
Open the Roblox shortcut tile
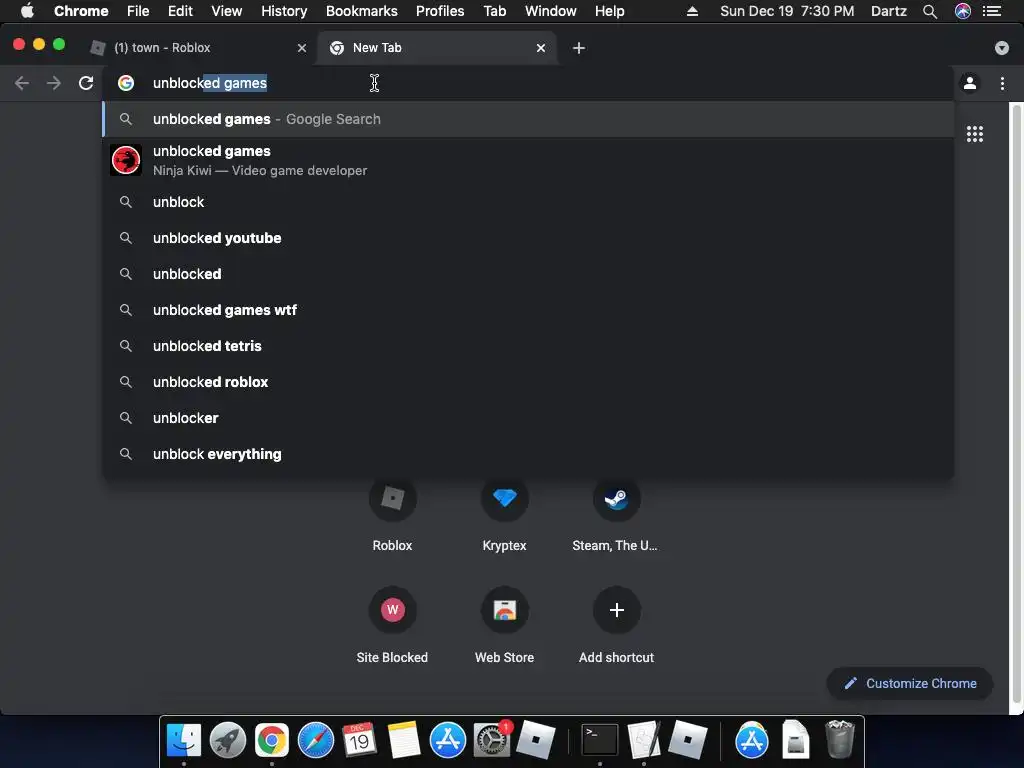(392, 499)
